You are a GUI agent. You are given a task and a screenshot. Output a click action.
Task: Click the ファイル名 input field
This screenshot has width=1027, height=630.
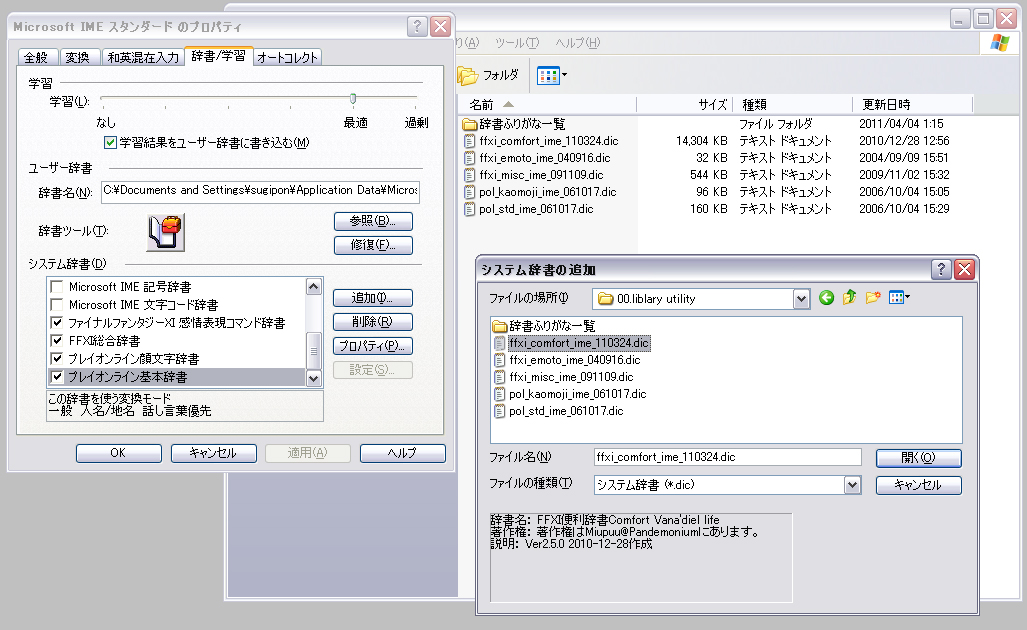tap(727, 457)
